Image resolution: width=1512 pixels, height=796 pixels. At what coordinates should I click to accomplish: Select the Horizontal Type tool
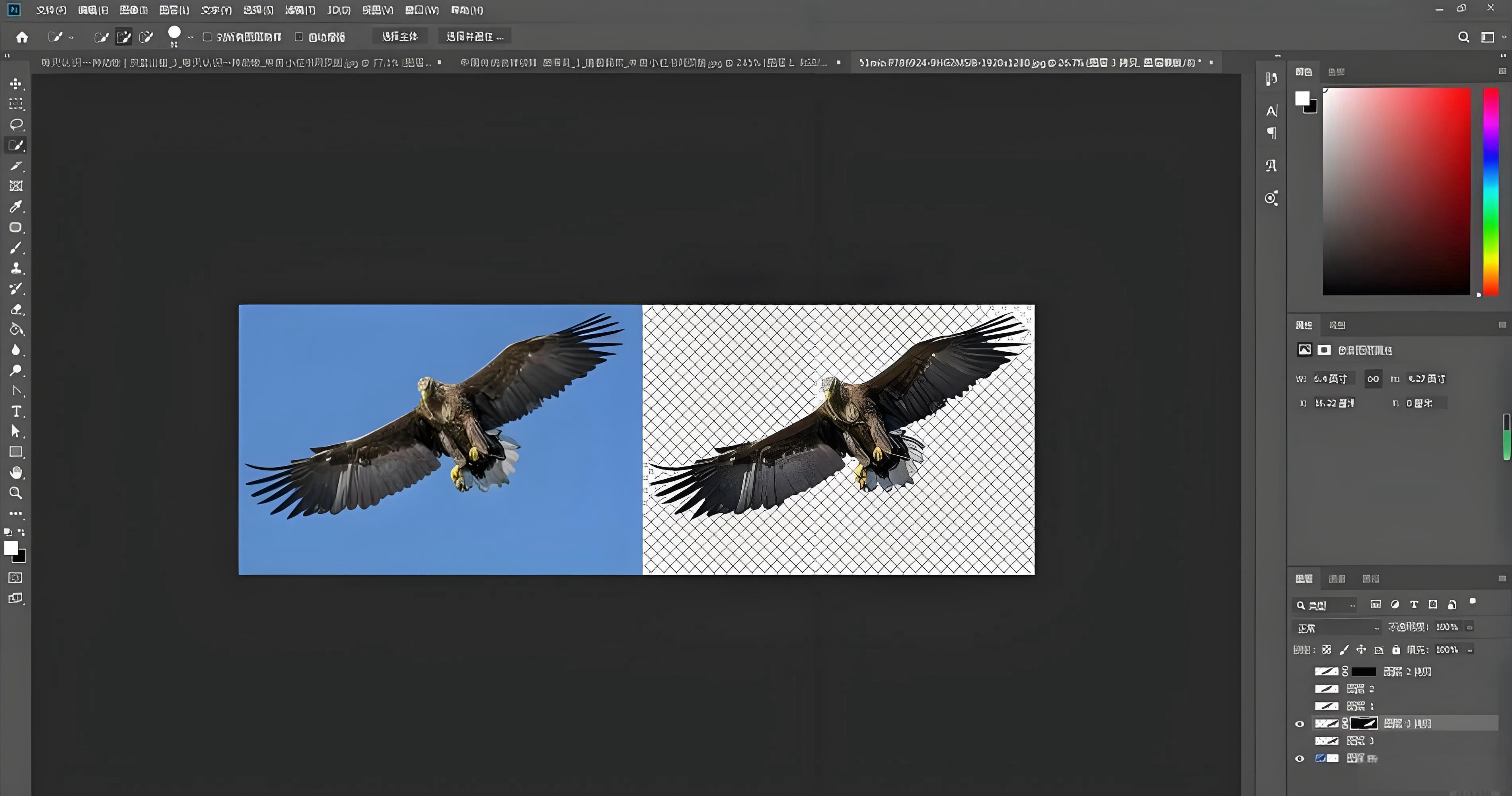(x=16, y=412)
